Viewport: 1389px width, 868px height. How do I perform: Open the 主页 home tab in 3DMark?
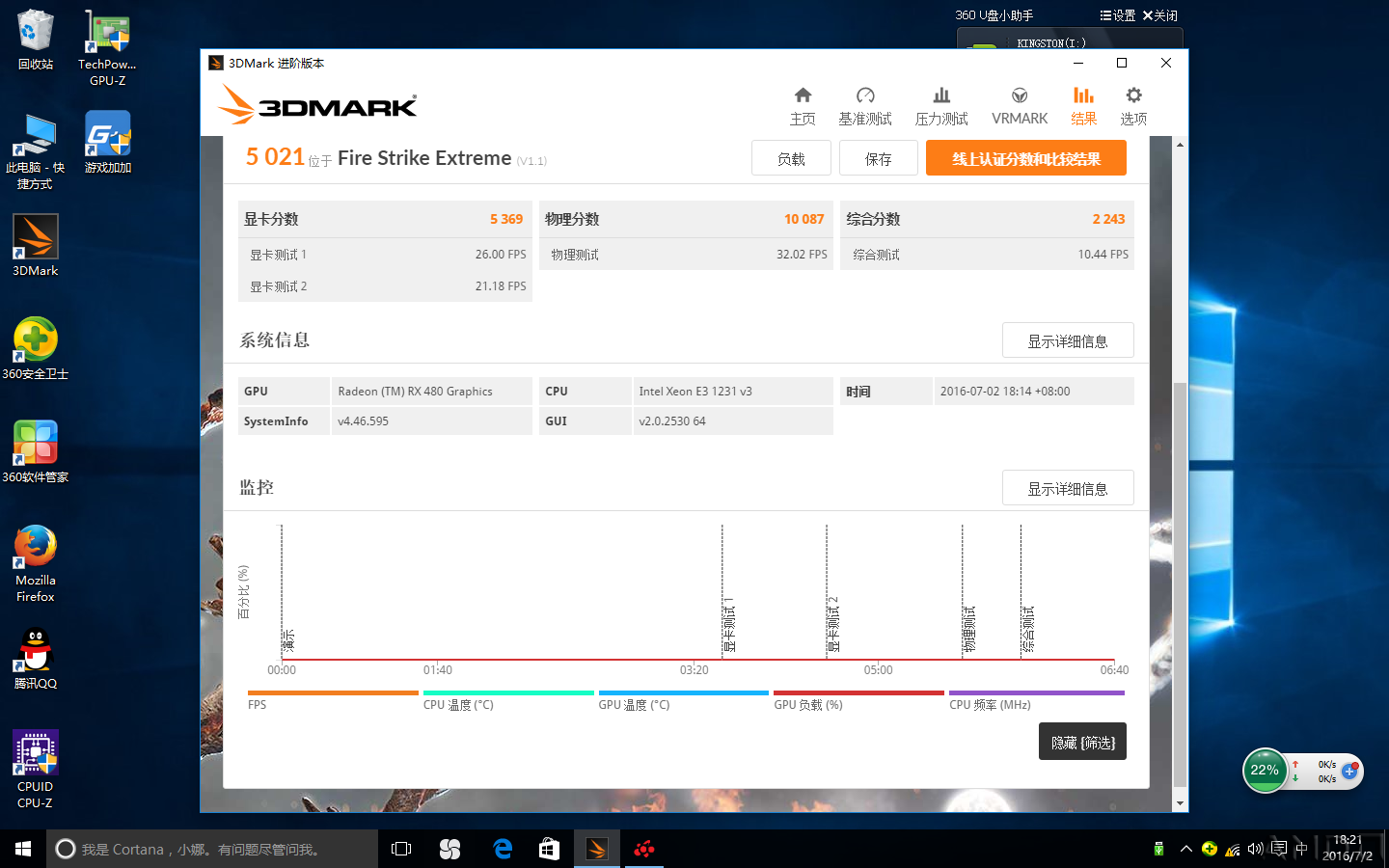pos(803,106)
